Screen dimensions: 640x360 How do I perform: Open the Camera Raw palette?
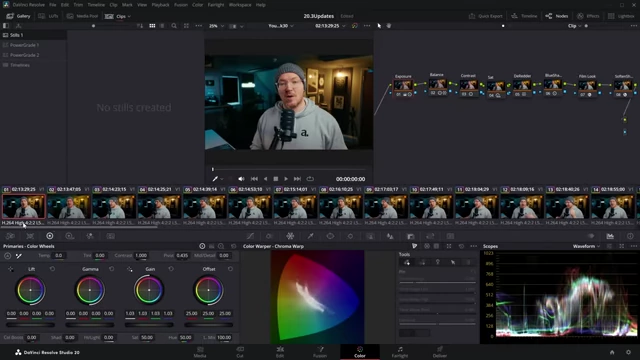tap(10, 236)
